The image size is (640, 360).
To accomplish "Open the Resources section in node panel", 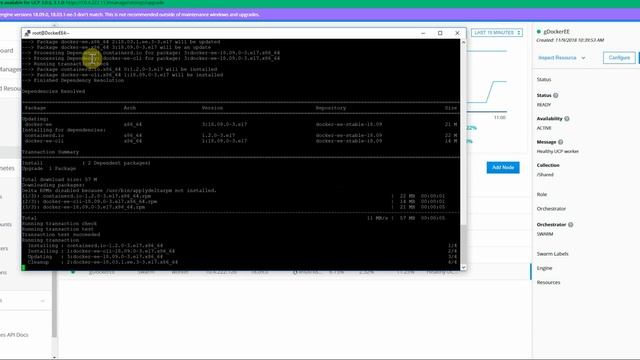I will [x=548, y=282].
